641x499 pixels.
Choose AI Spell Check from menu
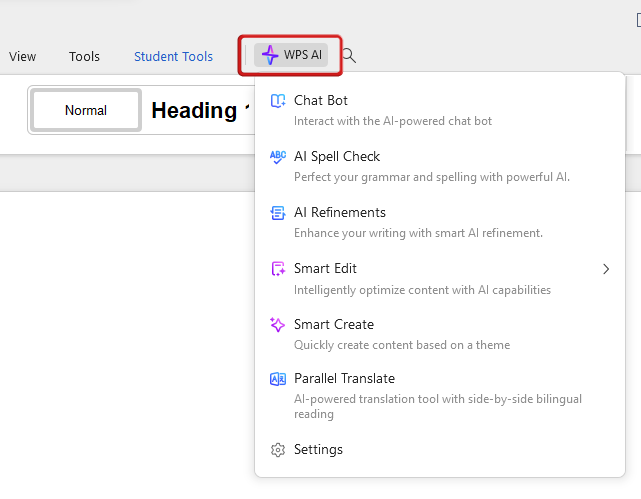[x=439, y=166]
